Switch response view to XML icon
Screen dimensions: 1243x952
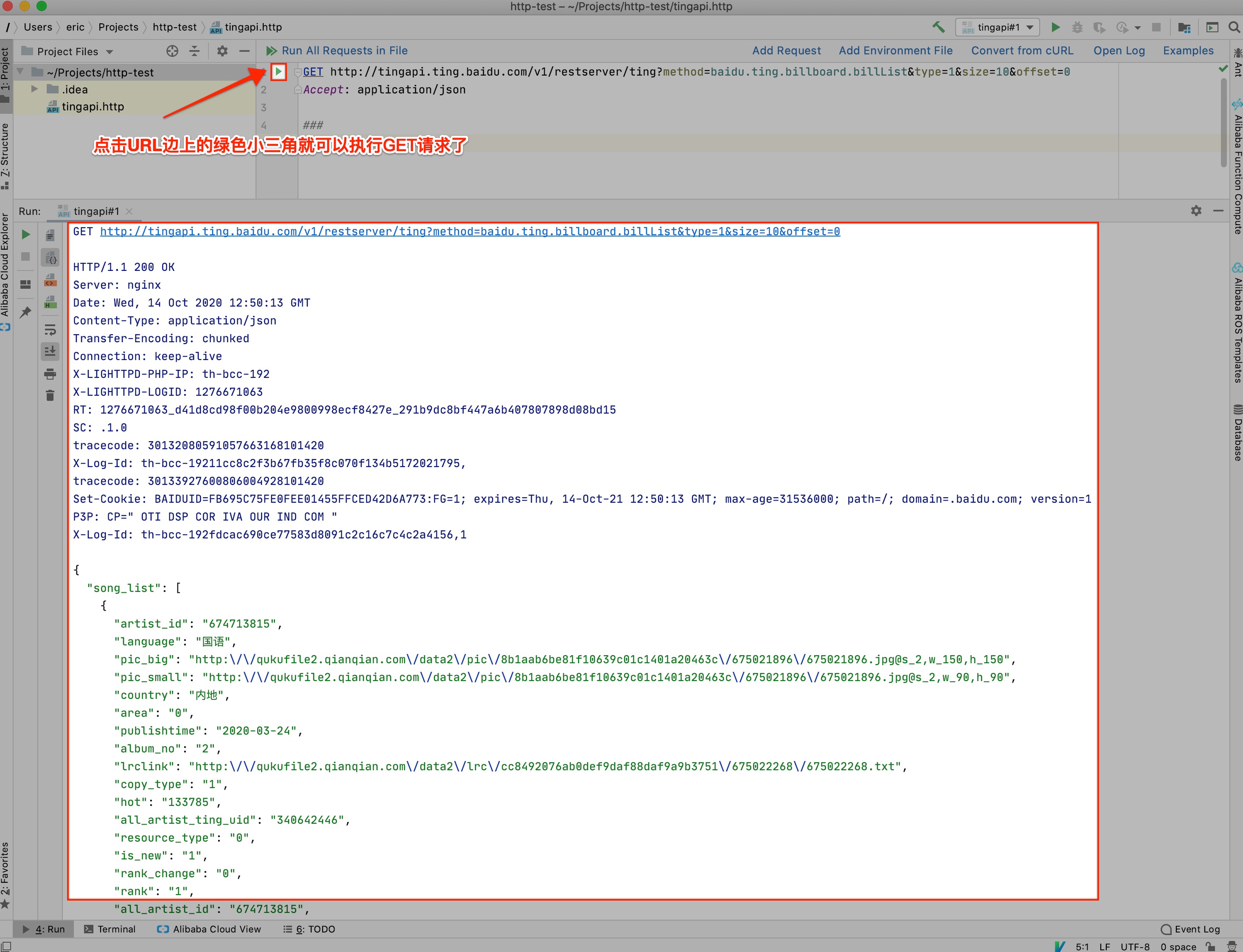coord(51,281)
